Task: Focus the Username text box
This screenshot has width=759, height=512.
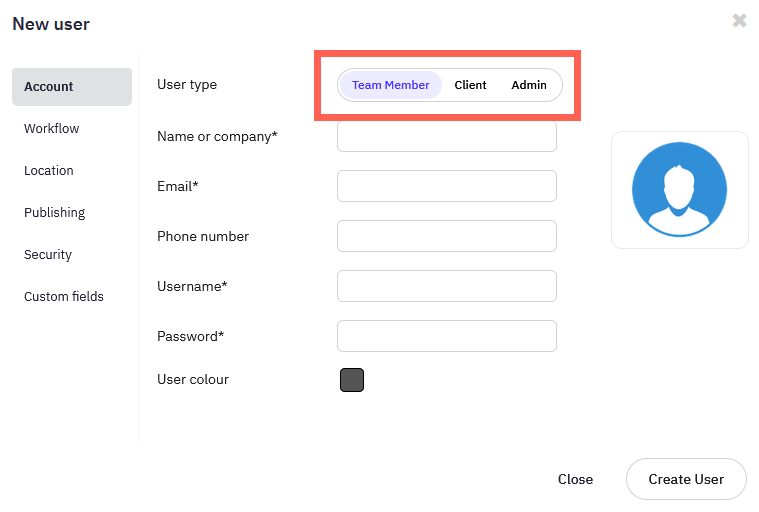Action: 447,286
